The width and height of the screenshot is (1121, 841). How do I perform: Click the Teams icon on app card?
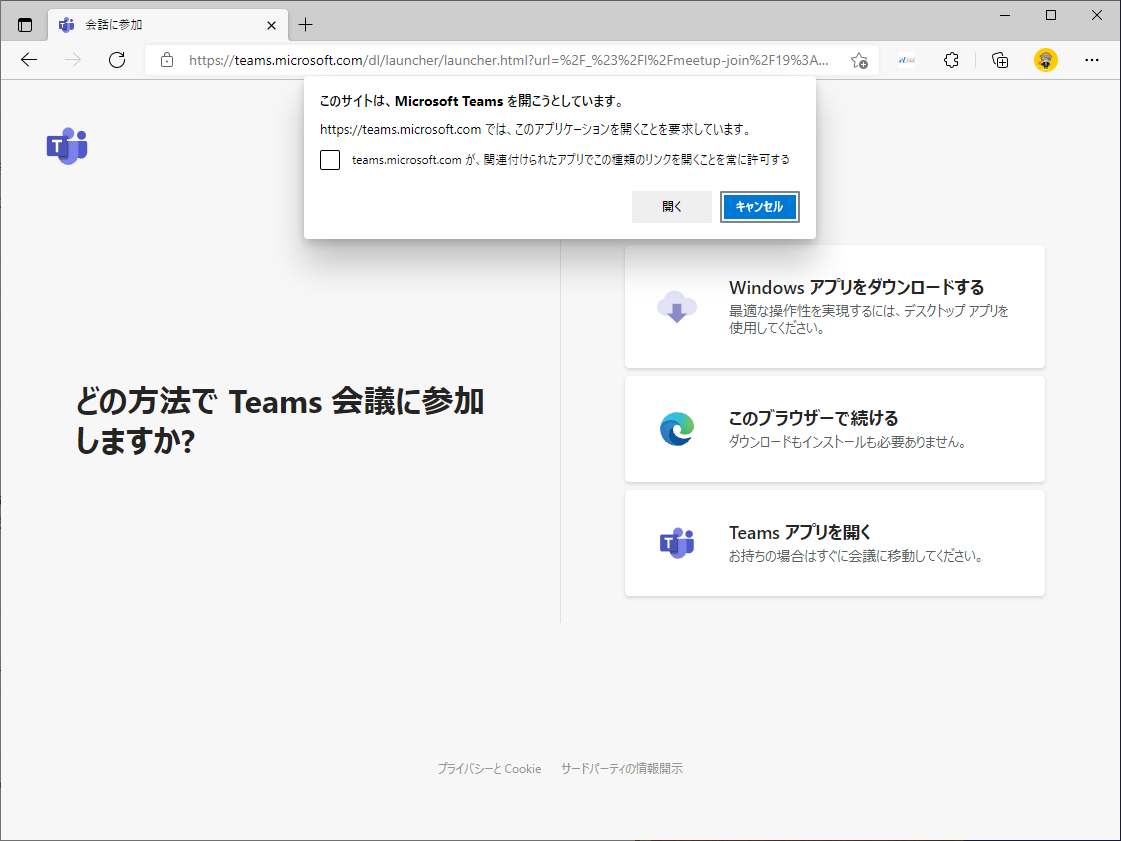[x=677, y=543]
